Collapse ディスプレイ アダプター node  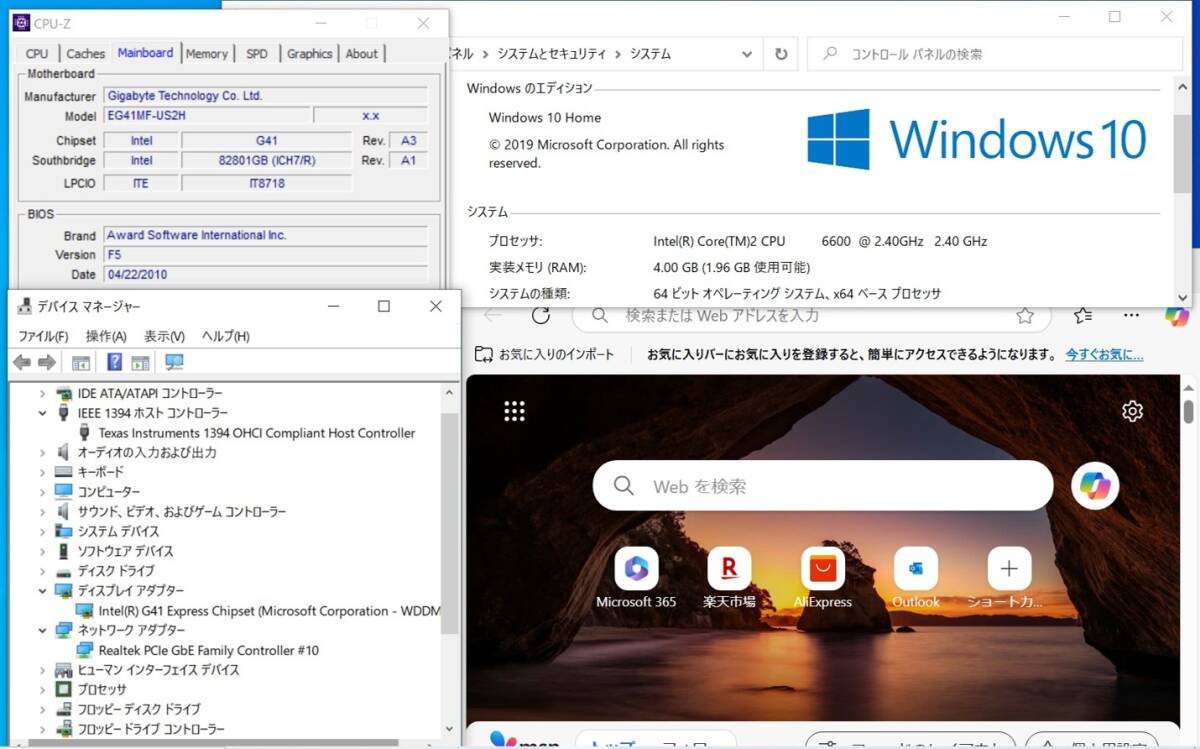tap(42, 591)
